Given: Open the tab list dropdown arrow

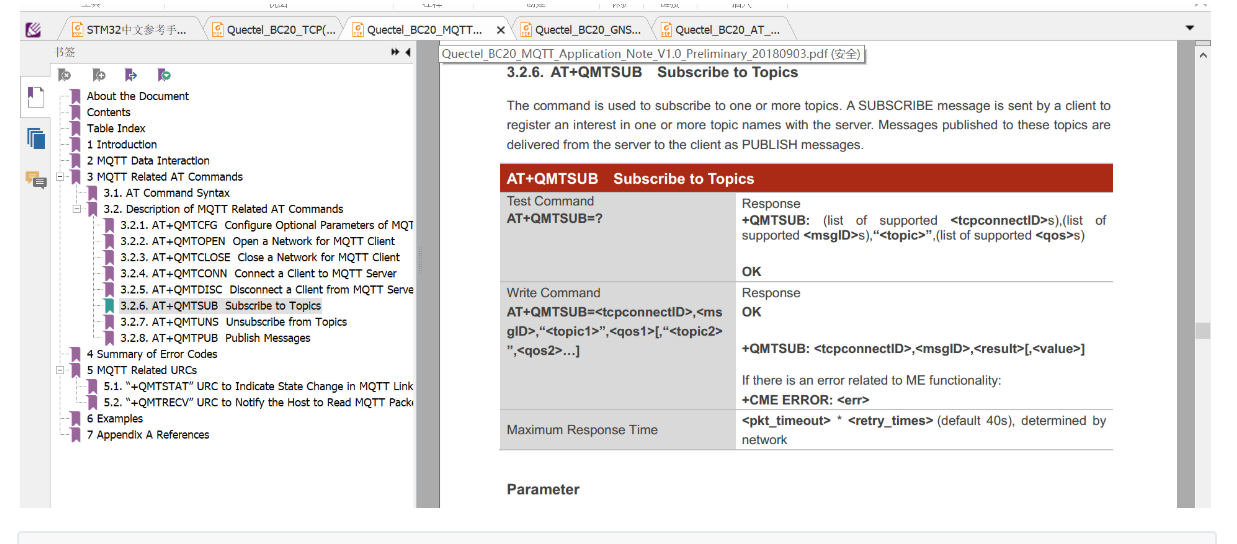Looking at the screenshot, I should [1190, 28].
